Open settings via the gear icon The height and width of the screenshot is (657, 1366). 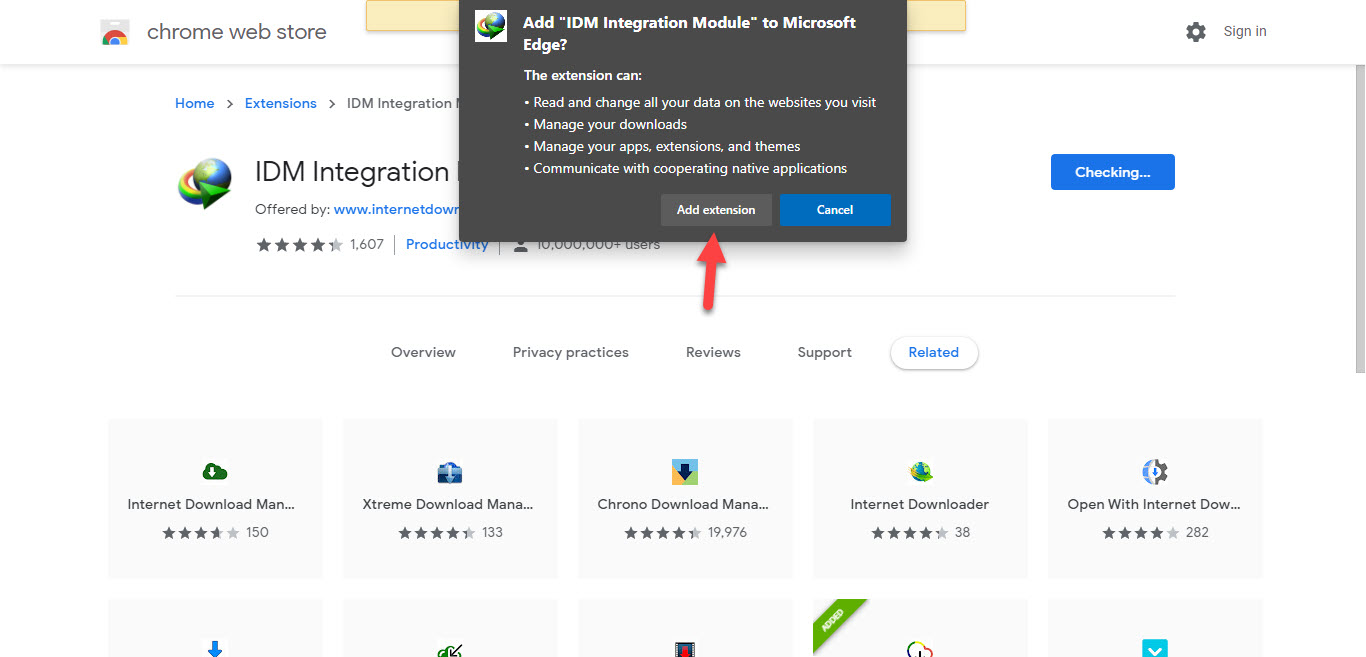click(1196, 32)
